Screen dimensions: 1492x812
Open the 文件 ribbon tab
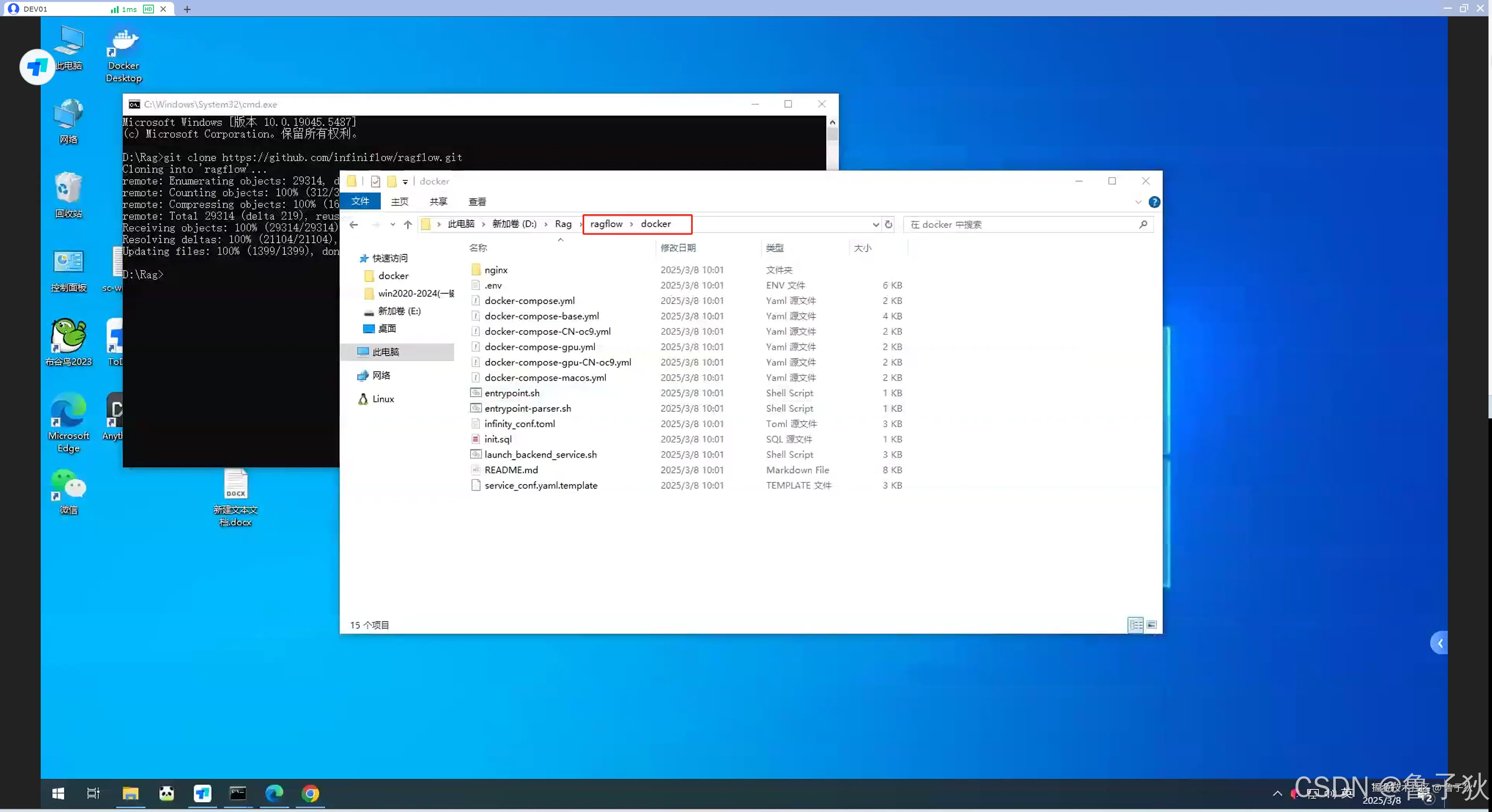[x=360, y=201]
